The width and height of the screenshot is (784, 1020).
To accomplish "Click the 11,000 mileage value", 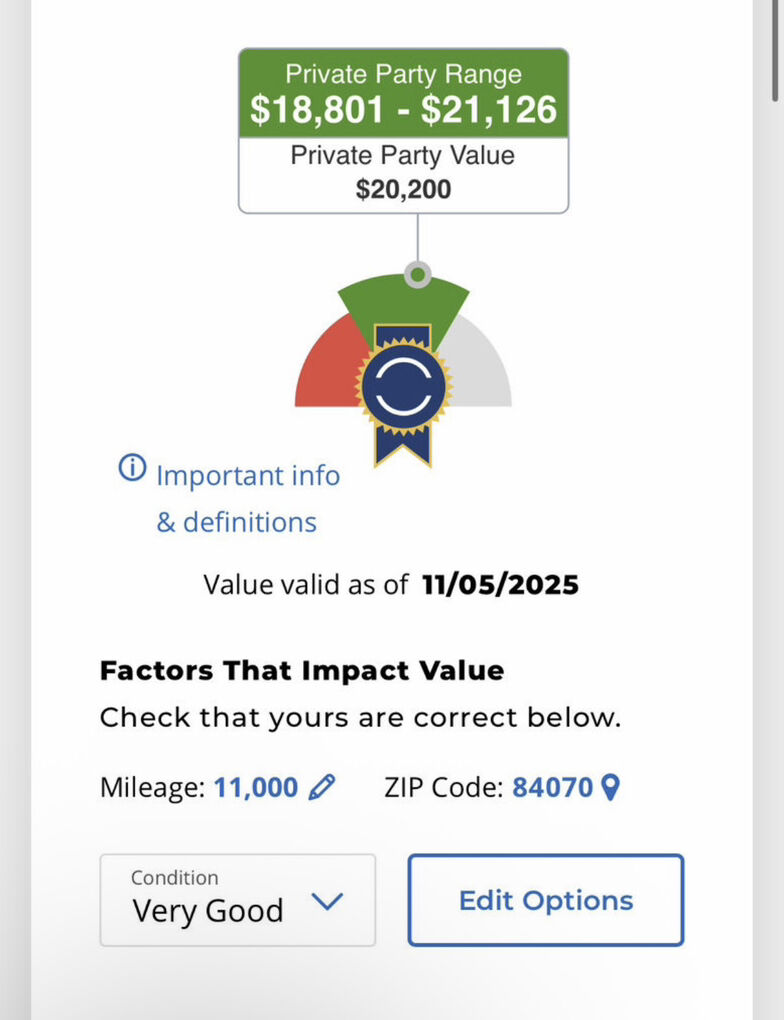I will click(256, 788).
